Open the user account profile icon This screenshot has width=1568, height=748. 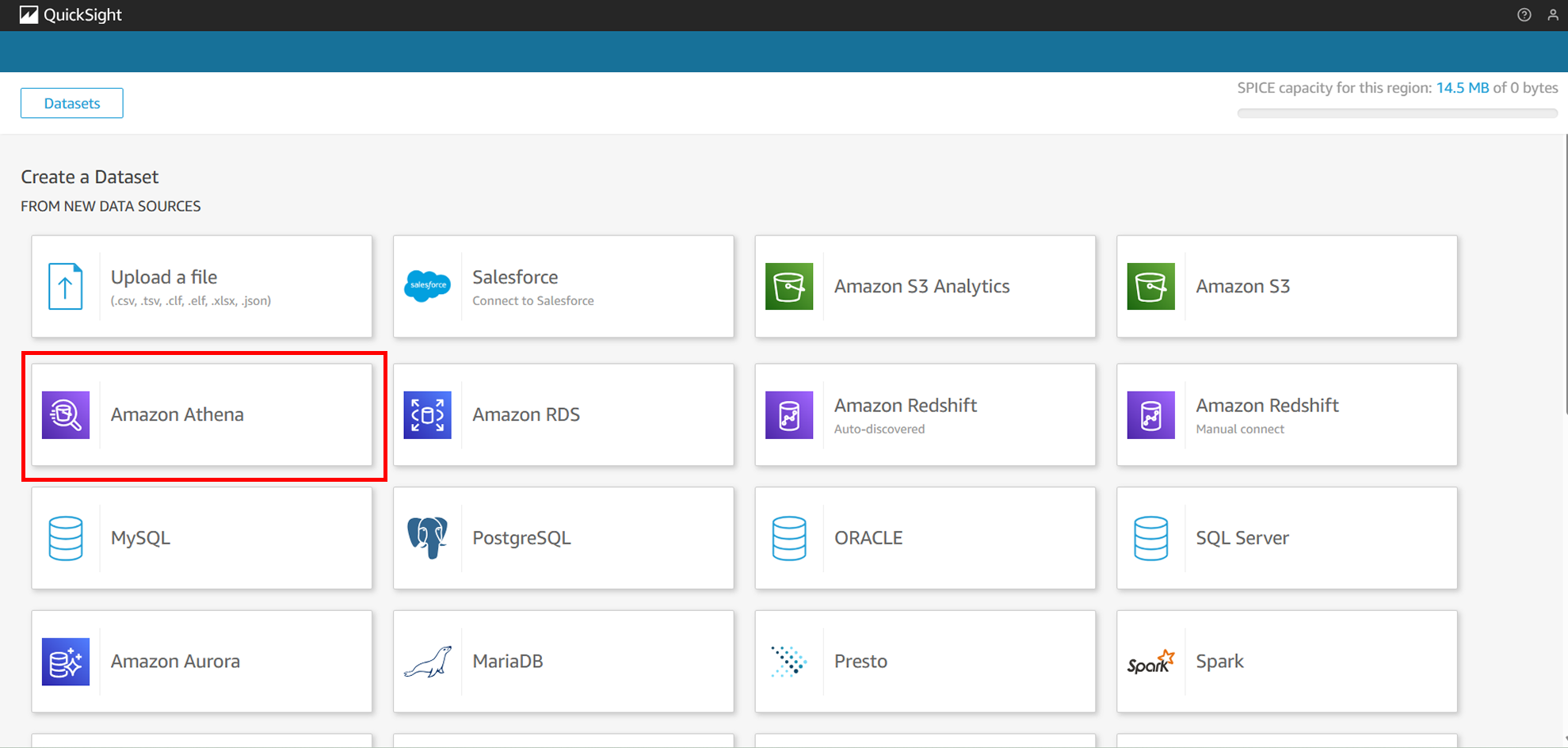point(1552,15)
